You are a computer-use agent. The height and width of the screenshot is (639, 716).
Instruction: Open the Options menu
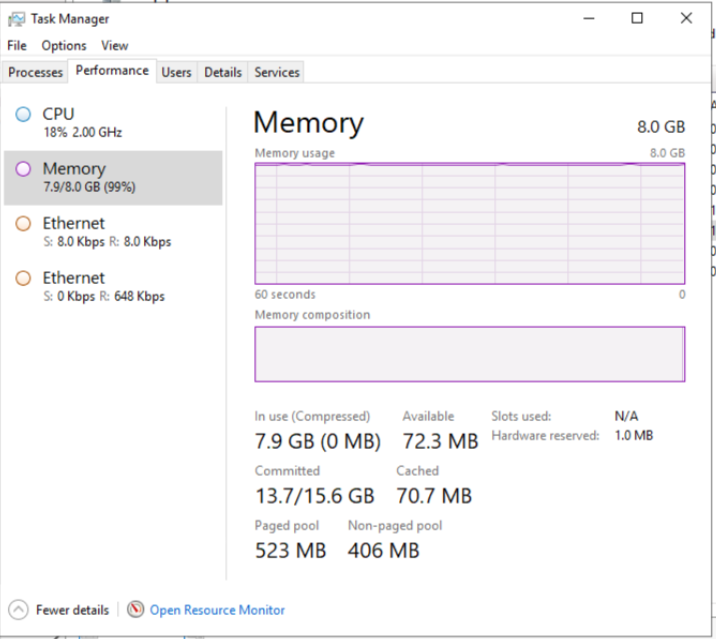[64, 46]
